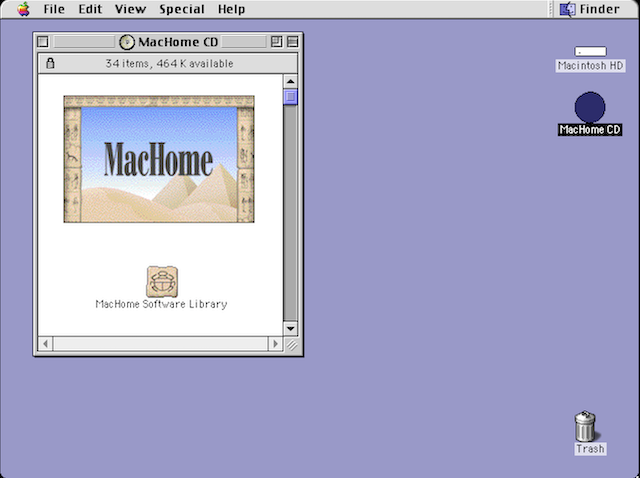Click the left scroll arrow
Viewport: 640px width, 478px height.
(x=45, y=344)
